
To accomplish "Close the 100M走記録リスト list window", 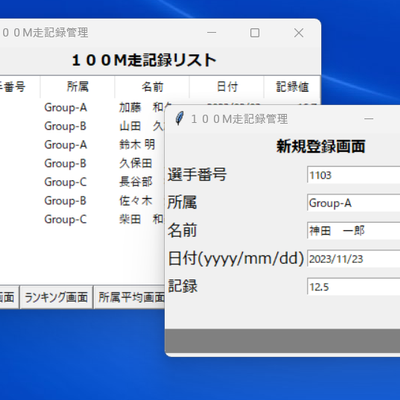I will [299, 33].
